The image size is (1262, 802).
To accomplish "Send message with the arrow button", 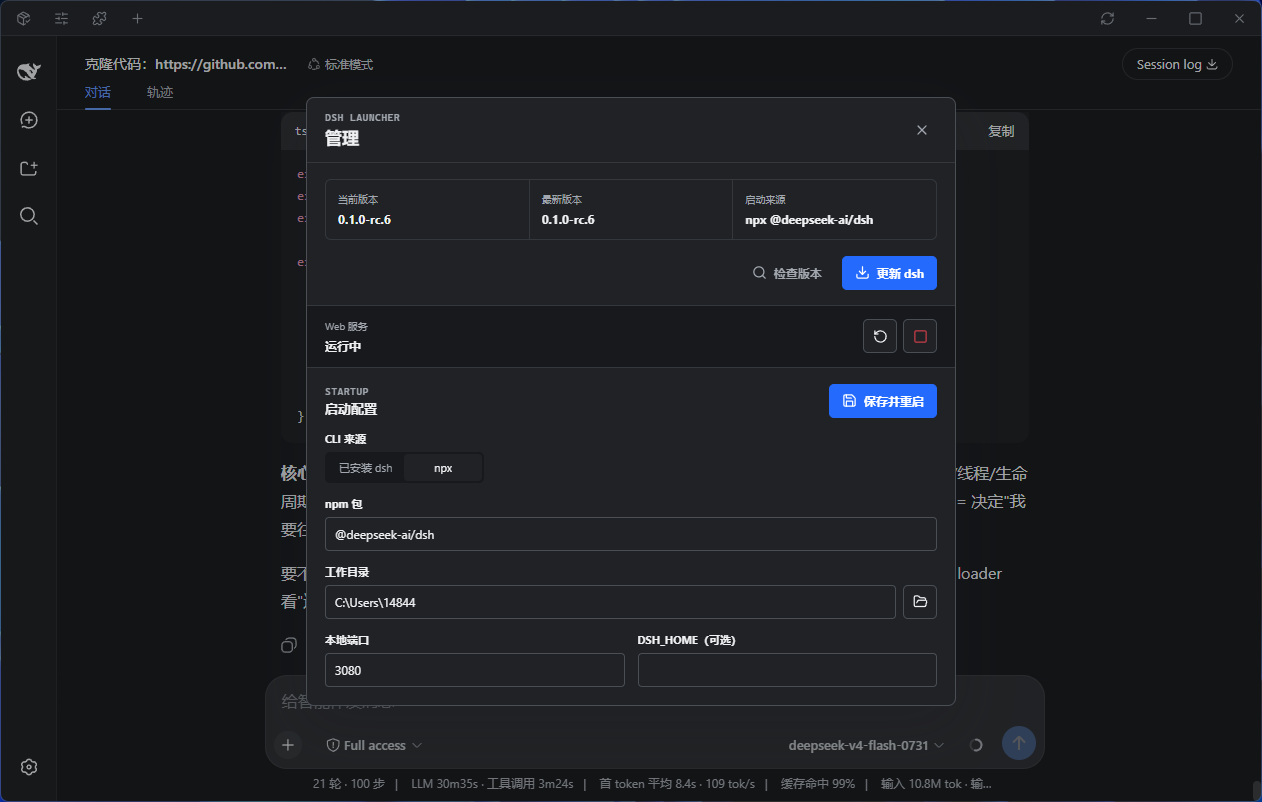I will coord(1019,743).
